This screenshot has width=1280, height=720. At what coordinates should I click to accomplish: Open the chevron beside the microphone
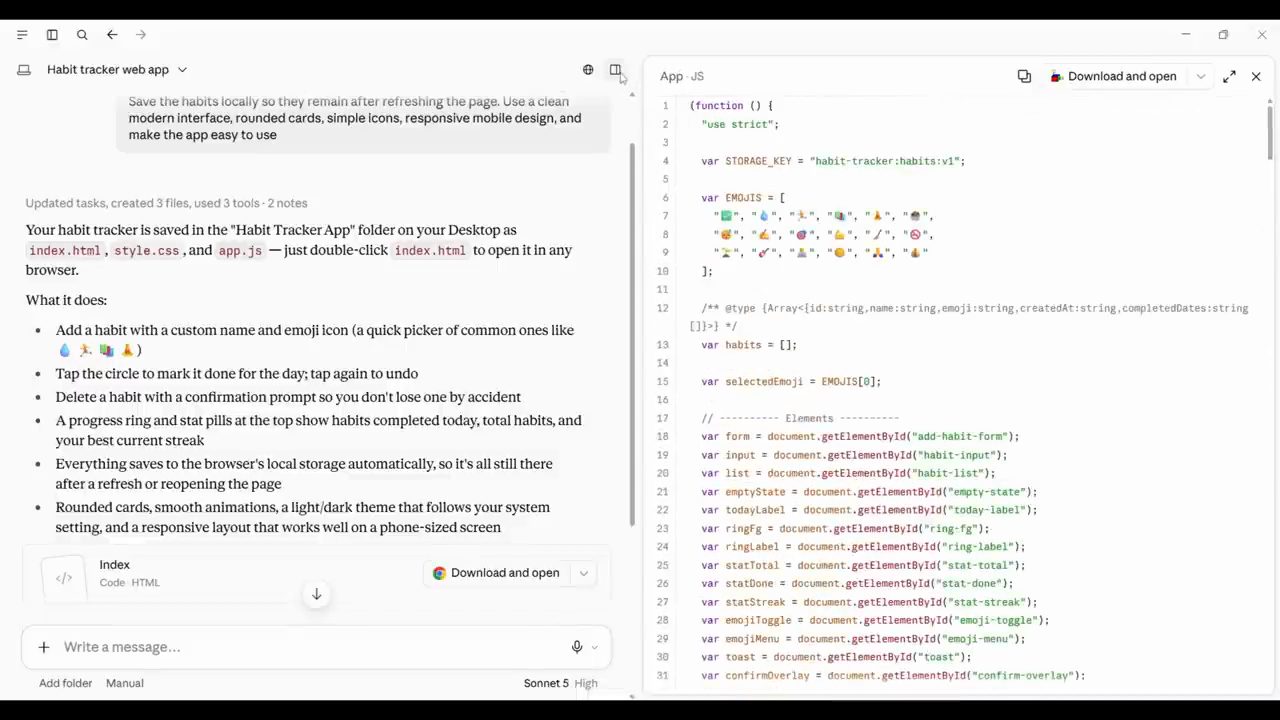[x=595, y=648]
